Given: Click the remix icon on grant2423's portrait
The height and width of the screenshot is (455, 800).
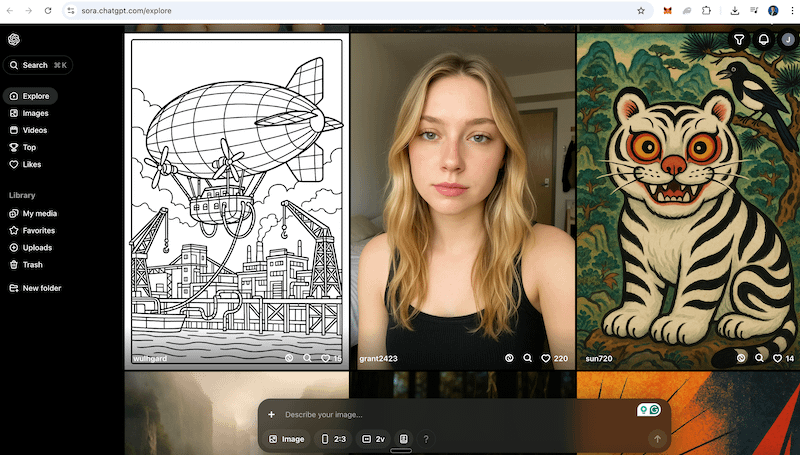Looking at the screenshot, I should click(509, 358).
